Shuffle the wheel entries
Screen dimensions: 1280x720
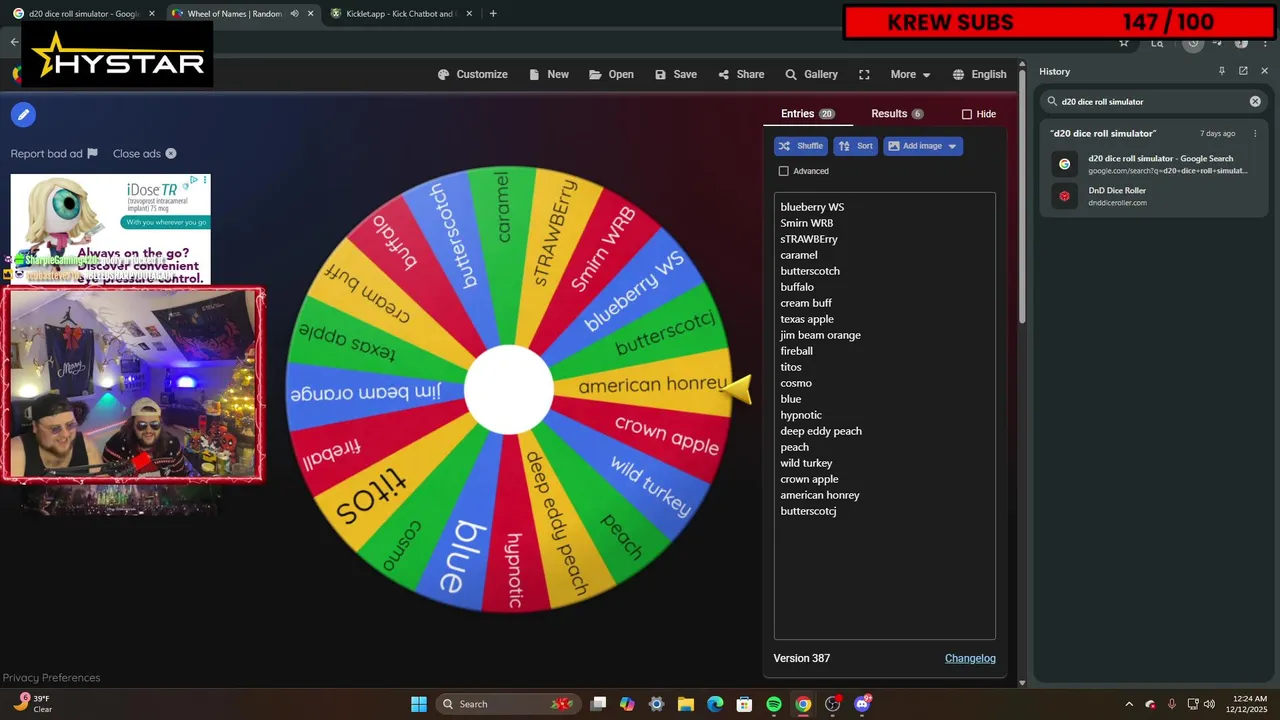pos(801,146)
